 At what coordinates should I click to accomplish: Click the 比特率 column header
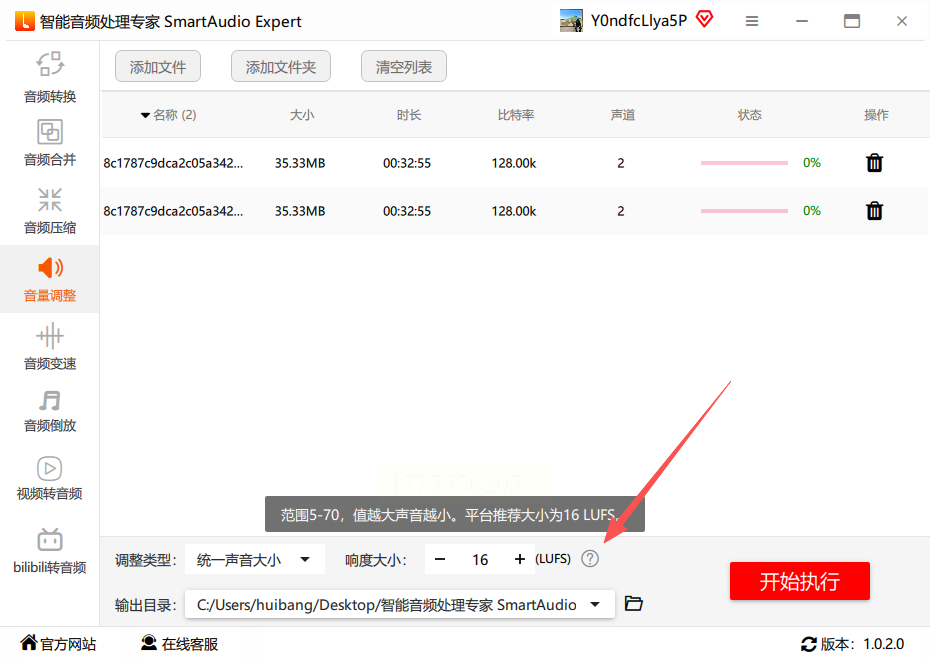click(515, 115)
